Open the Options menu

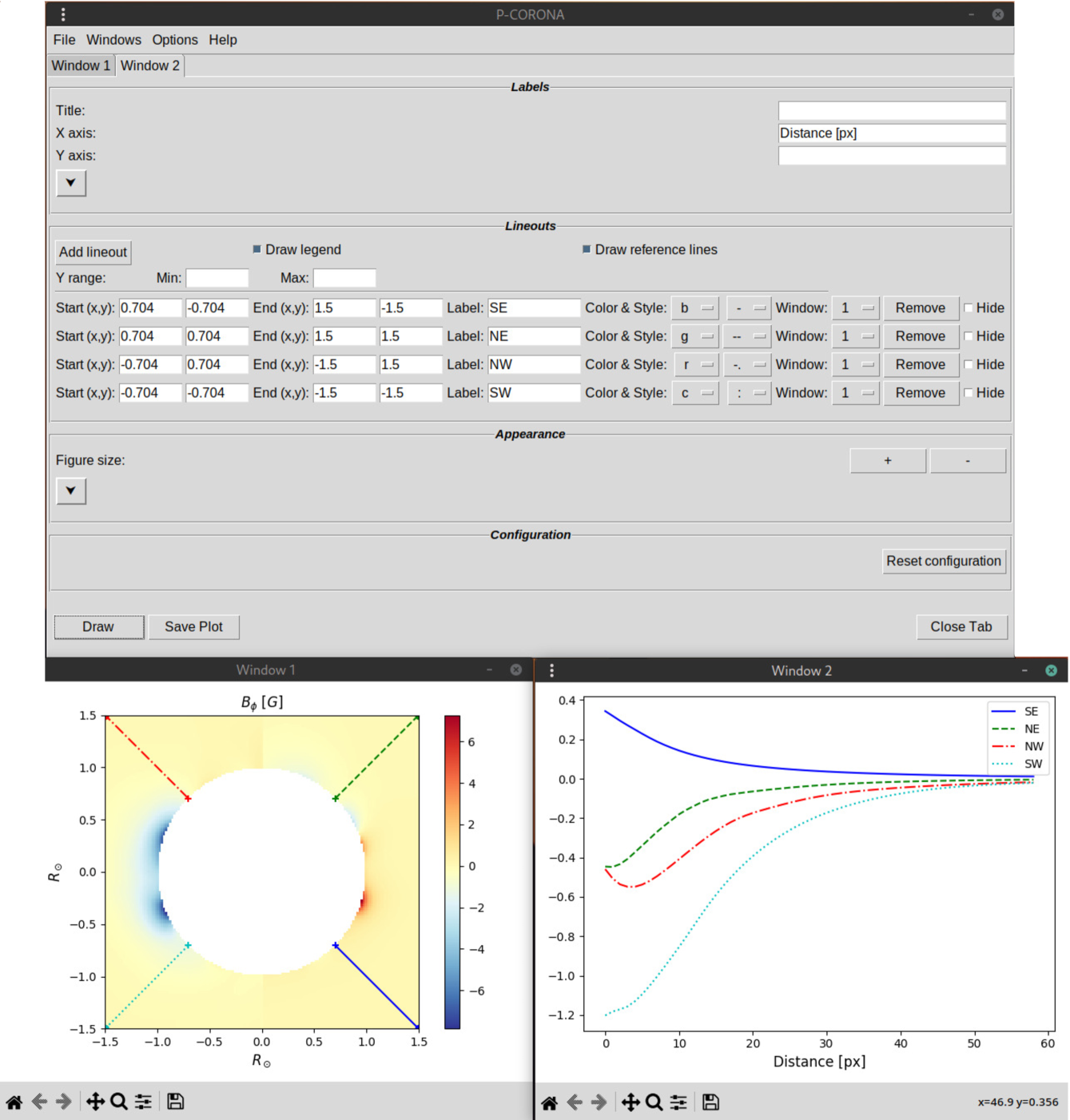tap(175, 40)
